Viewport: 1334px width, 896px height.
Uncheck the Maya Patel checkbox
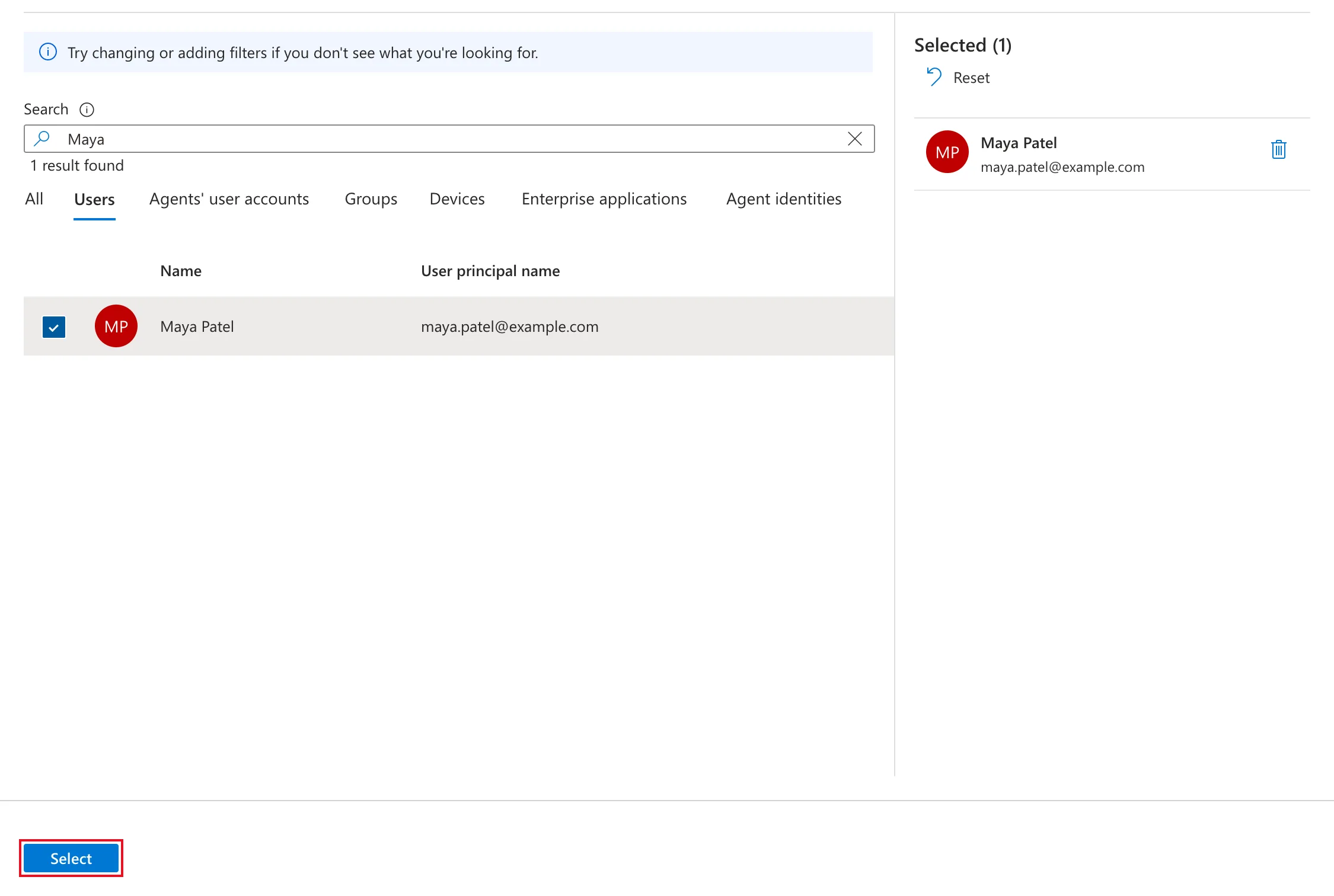tap(54, 327)
